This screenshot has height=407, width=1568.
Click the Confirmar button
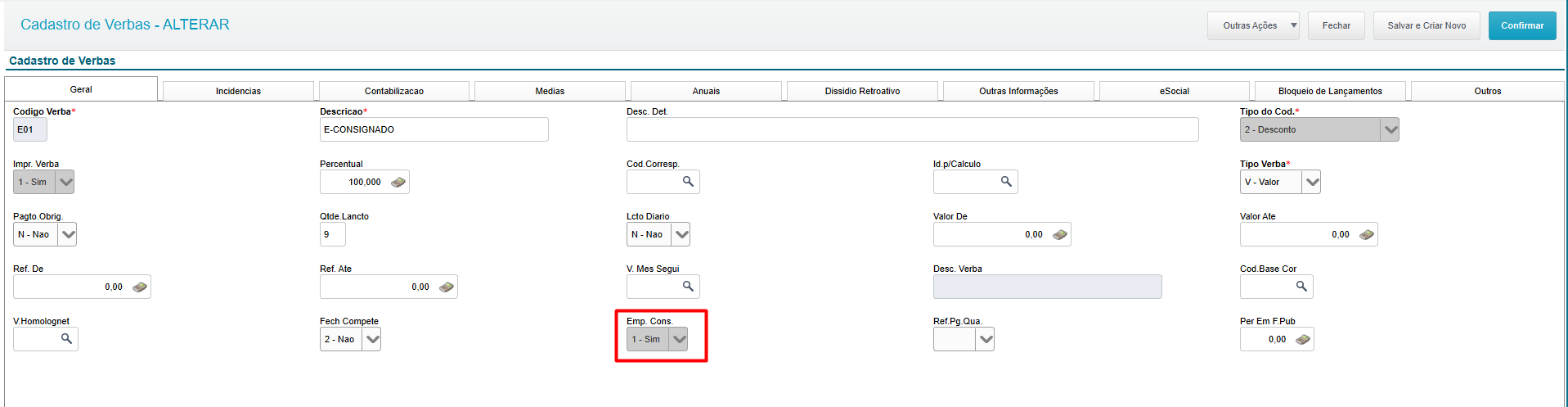click(1521, 25)
